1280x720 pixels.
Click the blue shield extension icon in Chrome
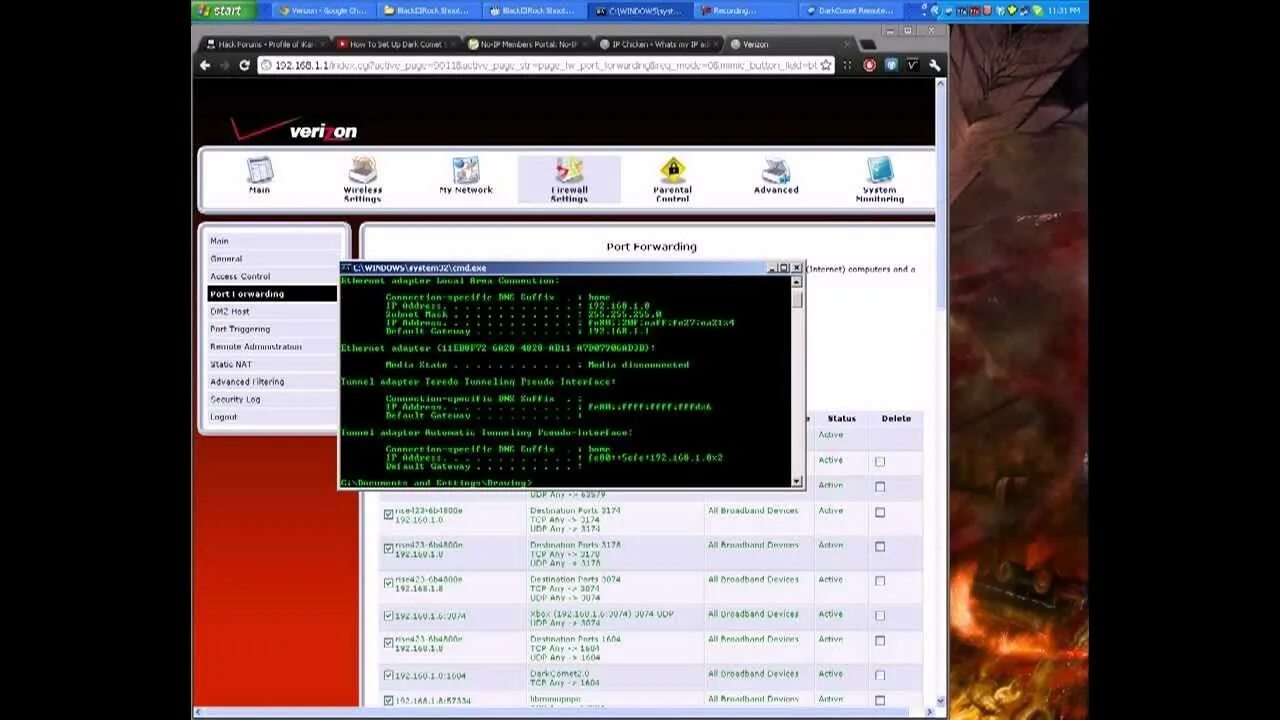pos(891,65)
